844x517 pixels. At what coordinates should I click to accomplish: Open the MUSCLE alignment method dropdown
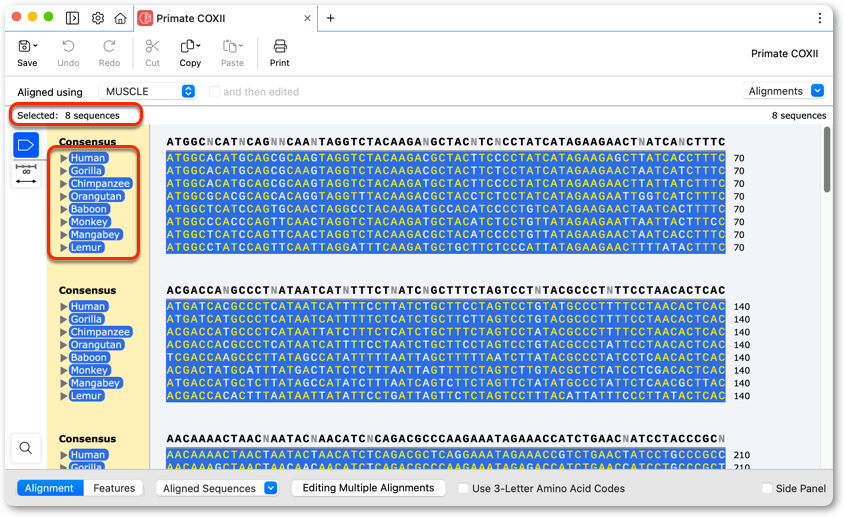pos(147,92)
